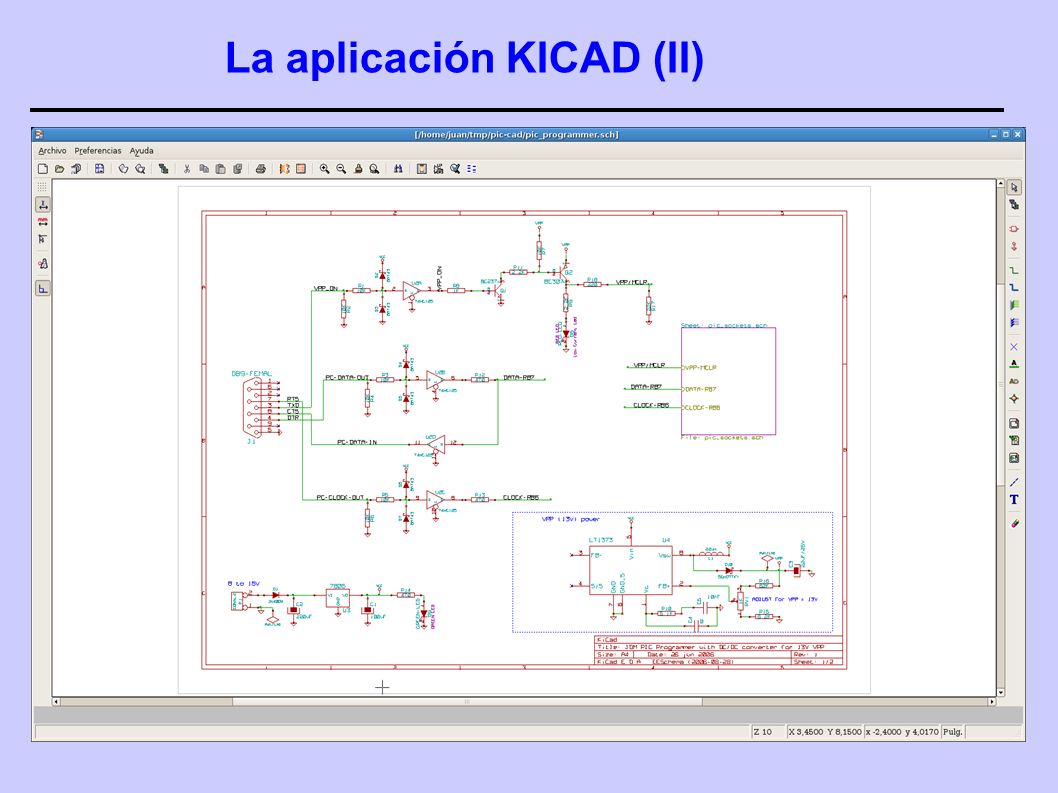The width and height of the screenshot is (1058, 793).
Task: Select the Place junction tool
Action: pyautogui.click(x=1013, y=399)
